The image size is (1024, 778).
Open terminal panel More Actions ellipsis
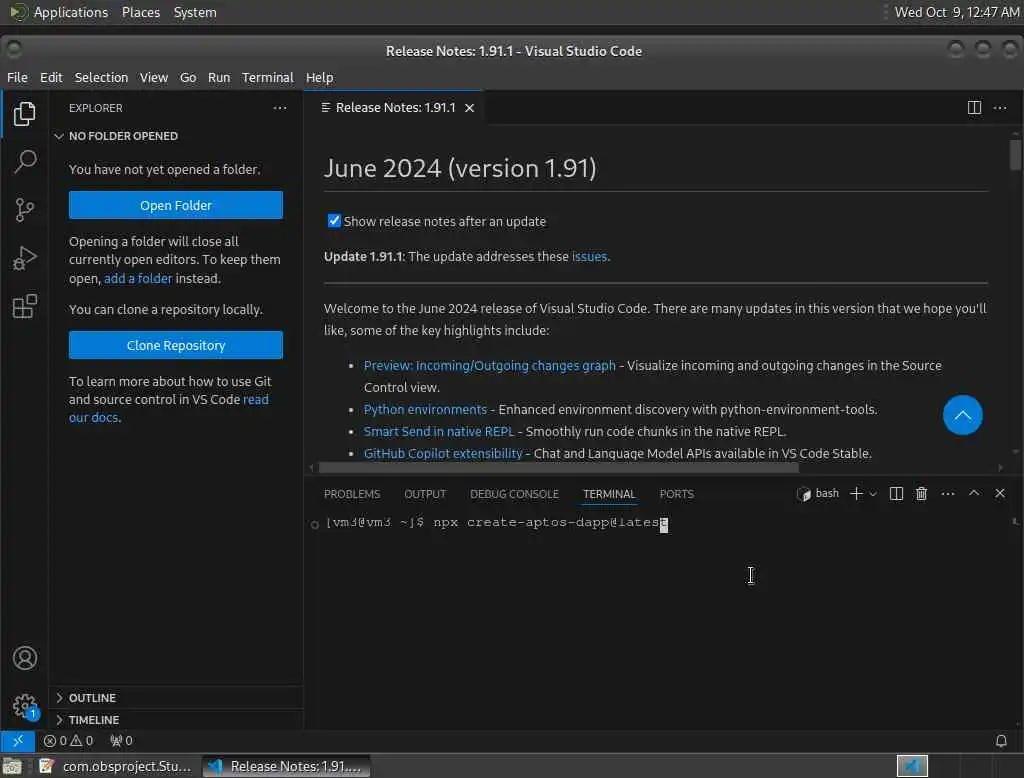click(948, 494)
